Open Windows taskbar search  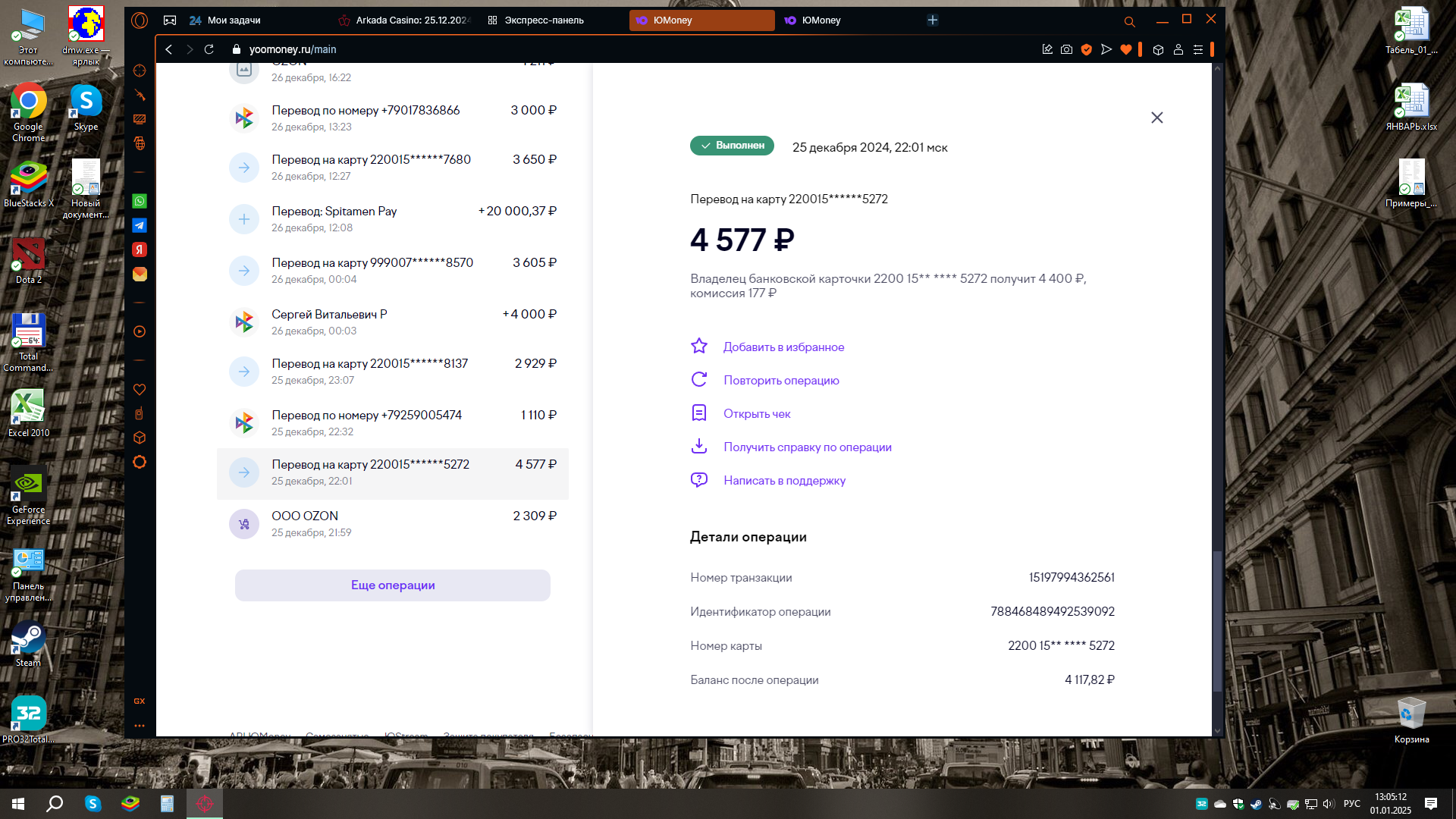(x=55, y=804)
